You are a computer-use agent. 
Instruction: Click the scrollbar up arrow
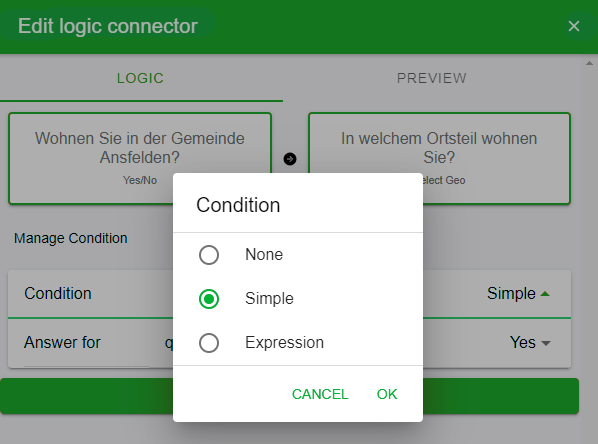(589, 63)
